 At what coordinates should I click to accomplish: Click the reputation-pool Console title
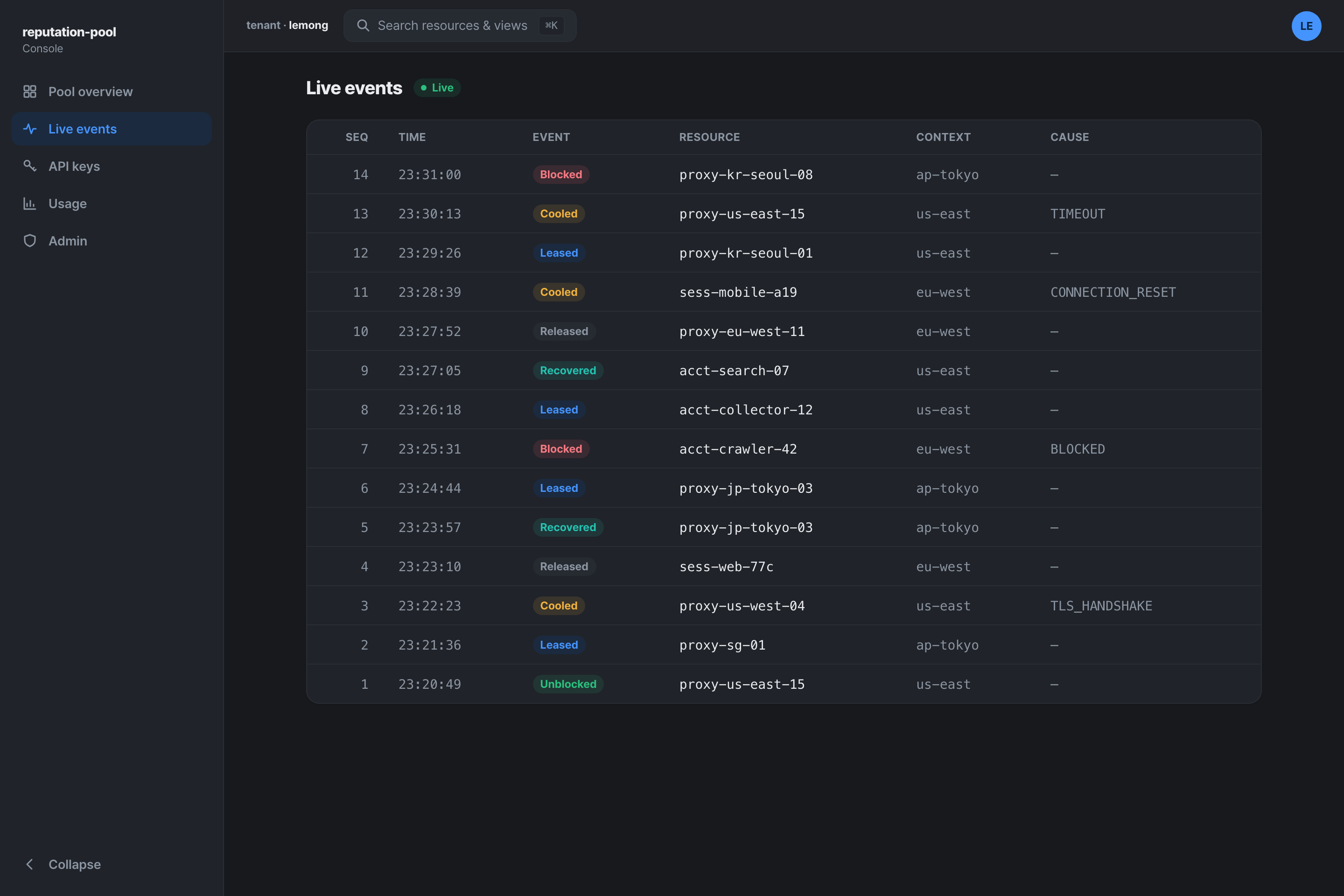[69, 39]
